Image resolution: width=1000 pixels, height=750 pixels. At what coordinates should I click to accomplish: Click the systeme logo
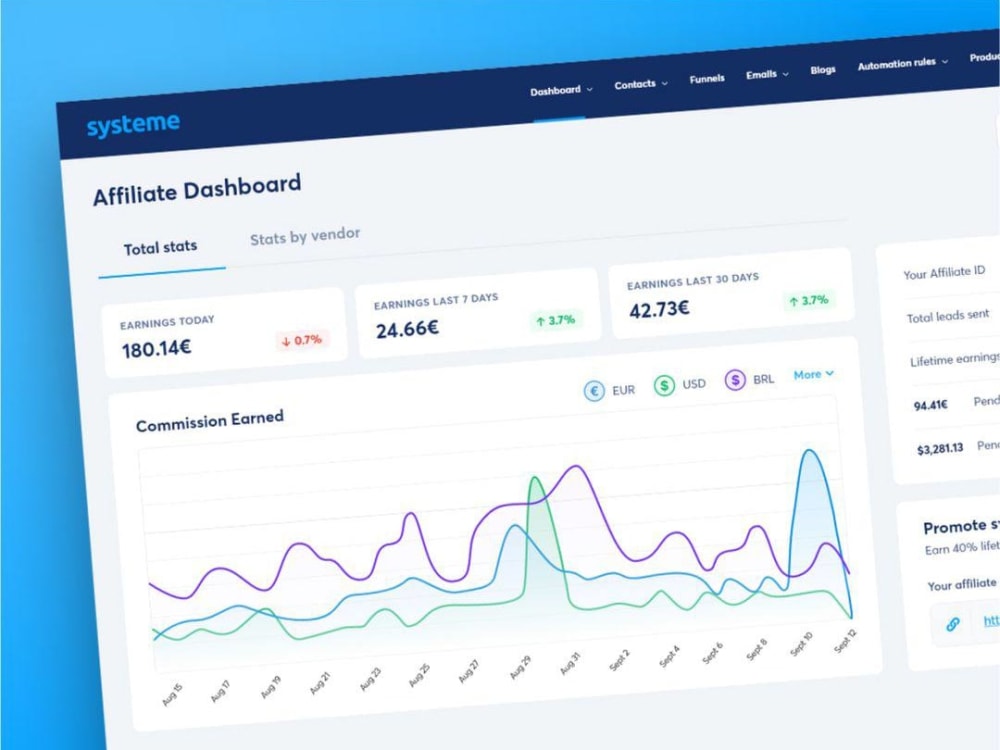(133, 124)
